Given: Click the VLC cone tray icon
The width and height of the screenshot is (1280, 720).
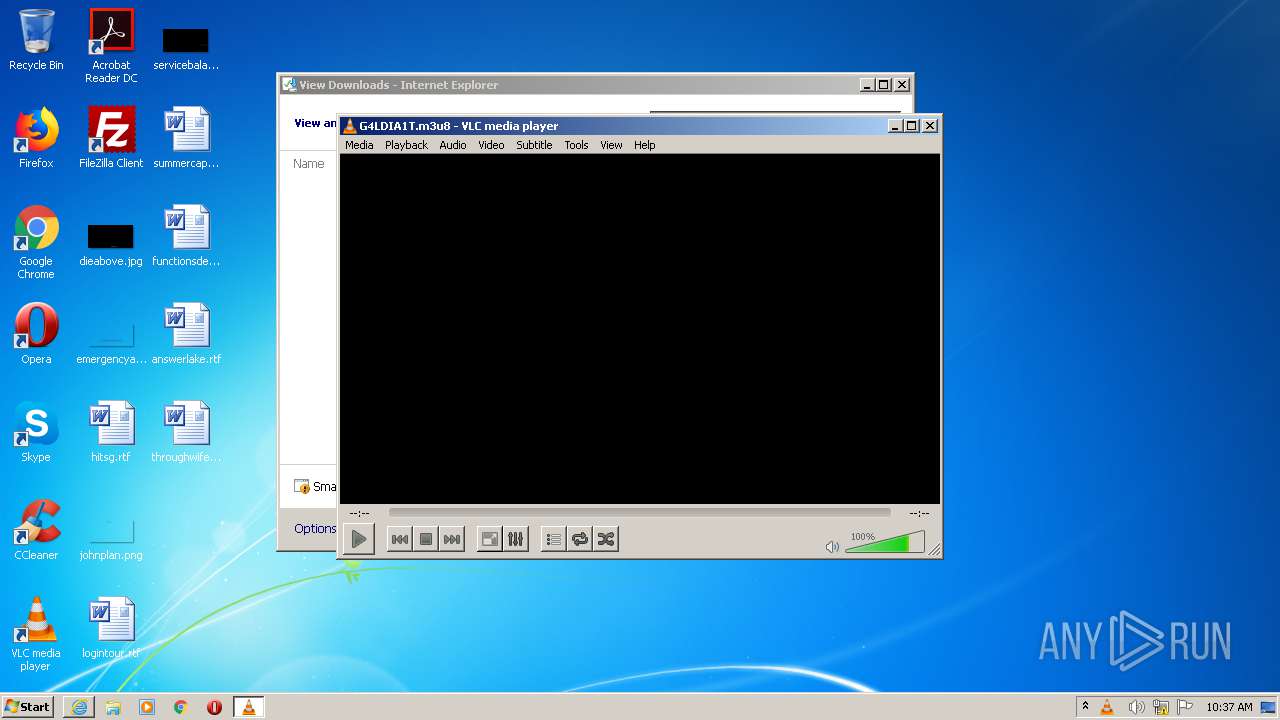Looking at the screenshot, I should tap(1107, 707).
